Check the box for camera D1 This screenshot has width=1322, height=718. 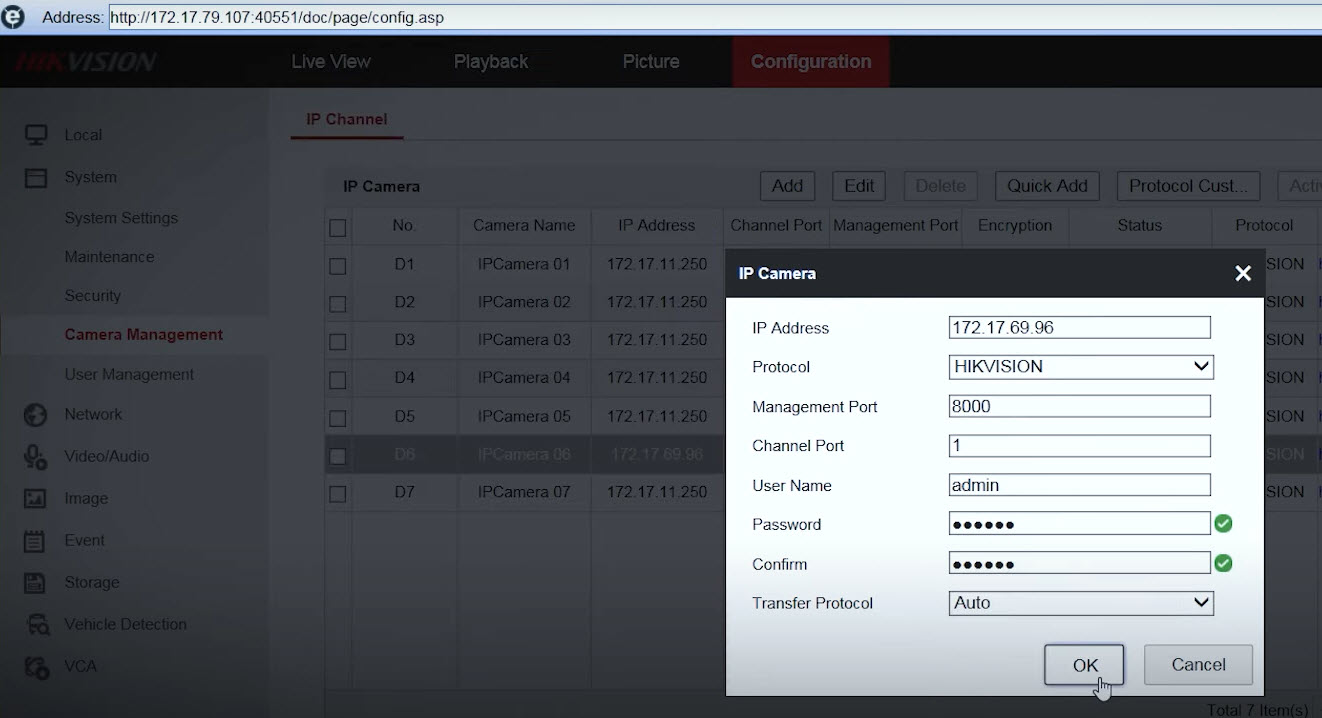tap(338, 266)
